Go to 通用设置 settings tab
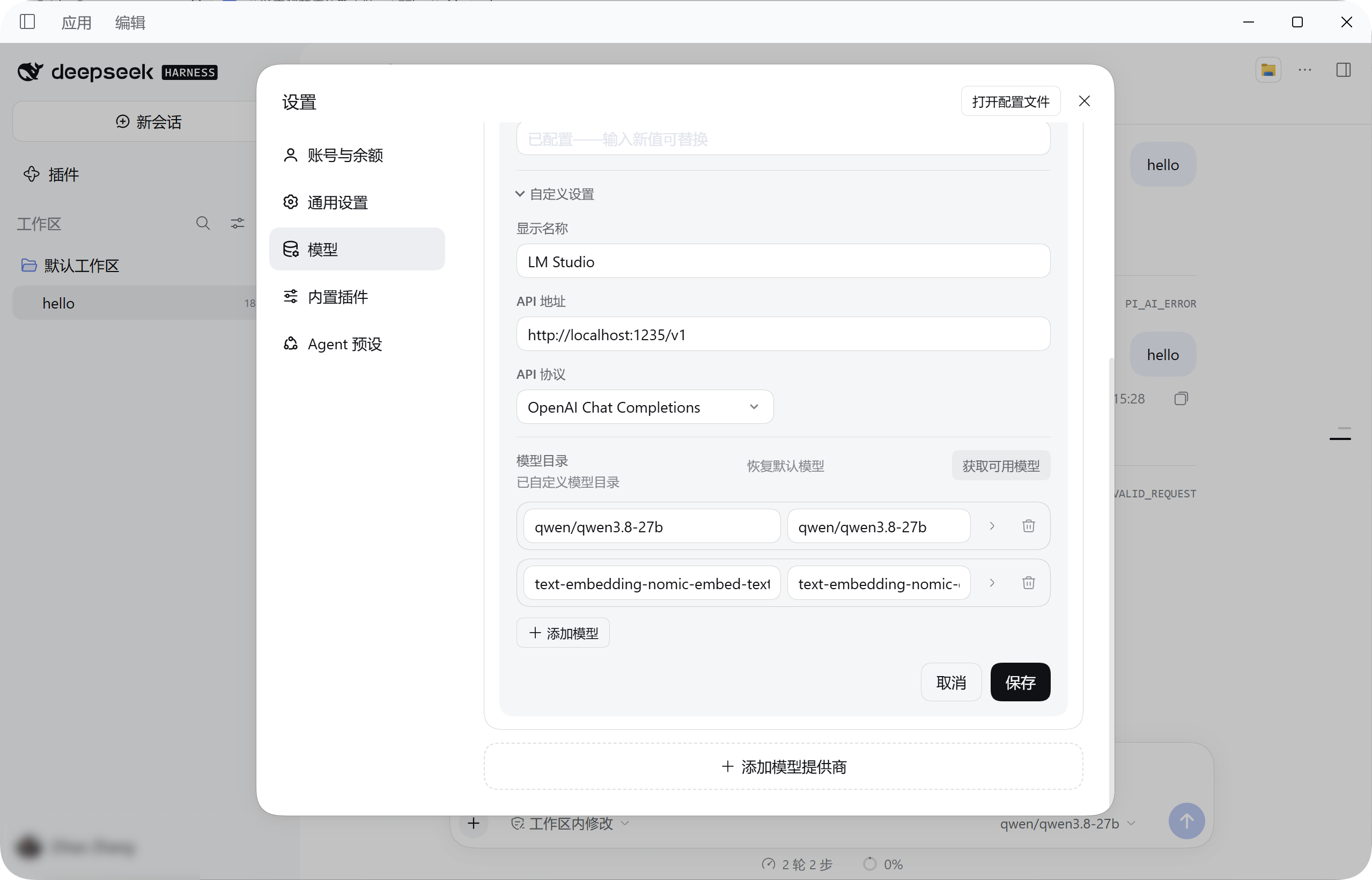 point(357,202)
